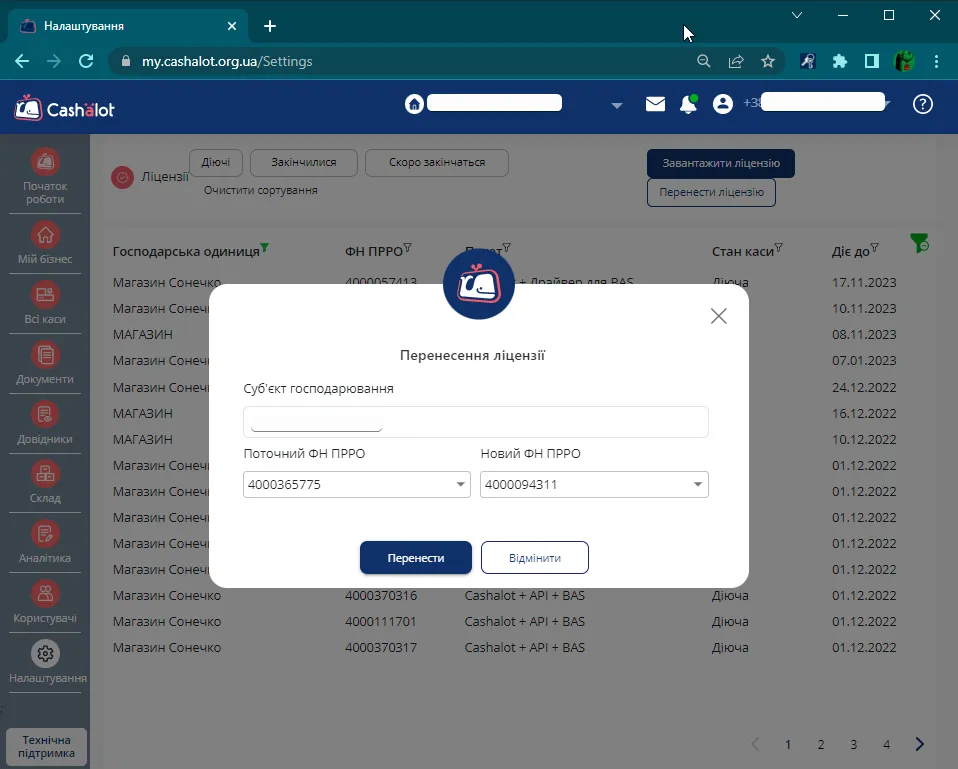The height and width of the screenshot is (769, 958).
Task: Open the help question mark icon
Action: click(923, 104)
